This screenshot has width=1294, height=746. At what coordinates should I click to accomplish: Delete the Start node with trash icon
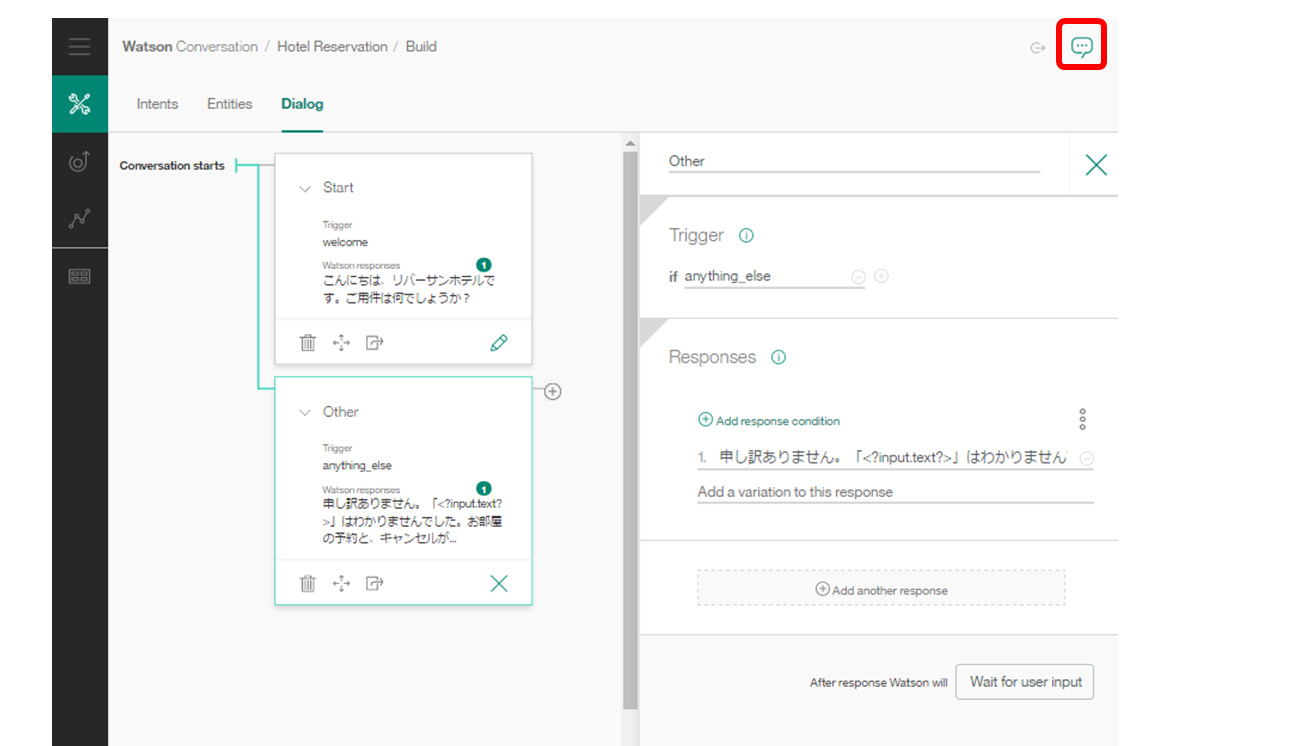point(308,343)
